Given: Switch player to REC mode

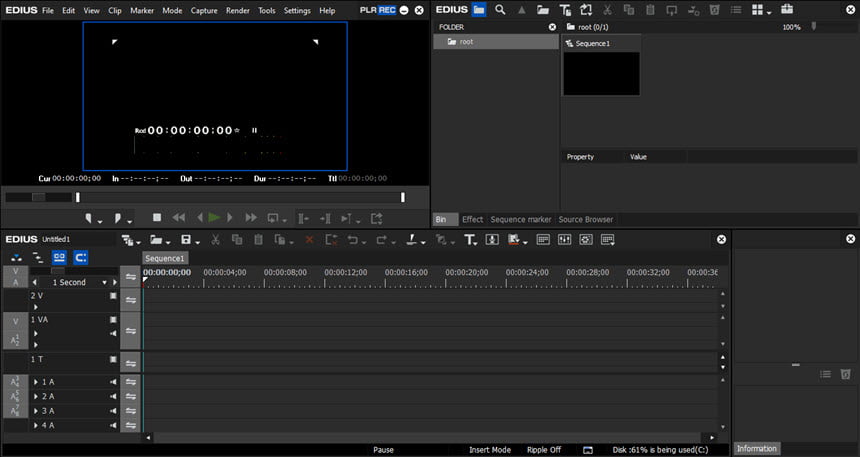Looking at the screenshot, I should point(387,10).
